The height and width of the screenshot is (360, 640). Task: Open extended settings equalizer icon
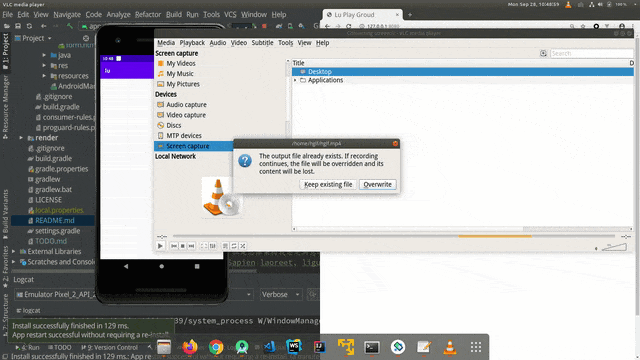pyautogui.click(x=213, y=246)
